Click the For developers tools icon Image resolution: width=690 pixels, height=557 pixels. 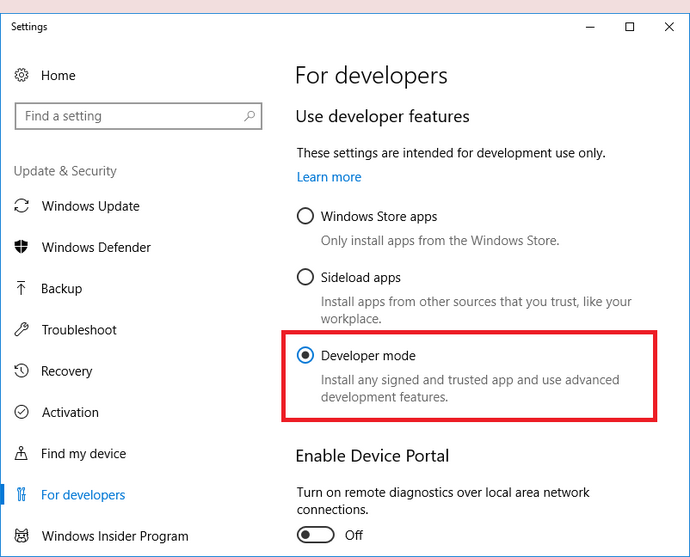(x=21, y=495)
